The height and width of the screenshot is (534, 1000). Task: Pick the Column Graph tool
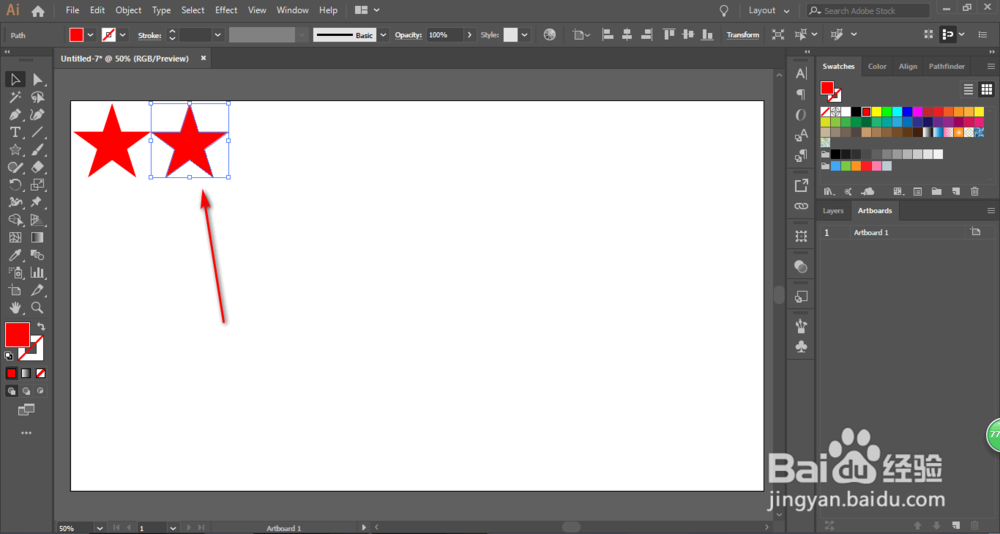[38, 272]
